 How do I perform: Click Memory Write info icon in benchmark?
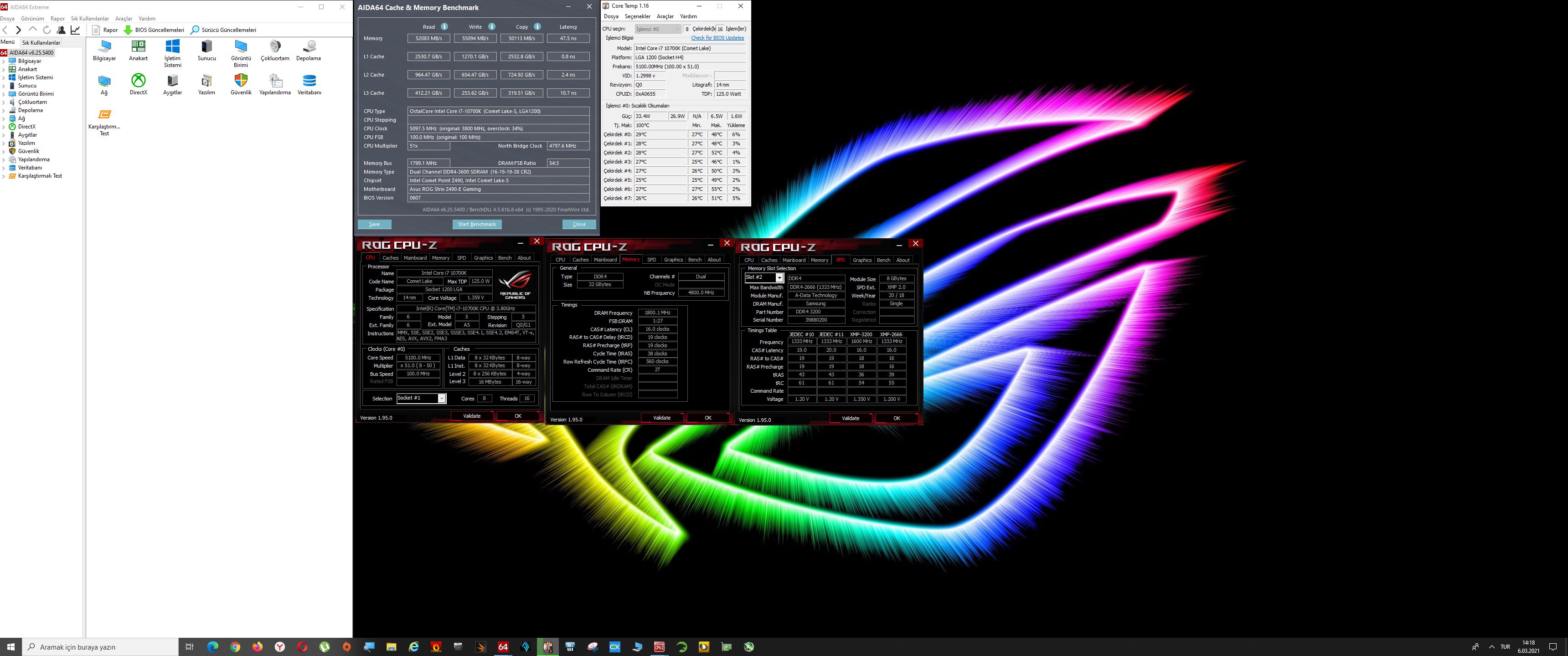point(492,27)
